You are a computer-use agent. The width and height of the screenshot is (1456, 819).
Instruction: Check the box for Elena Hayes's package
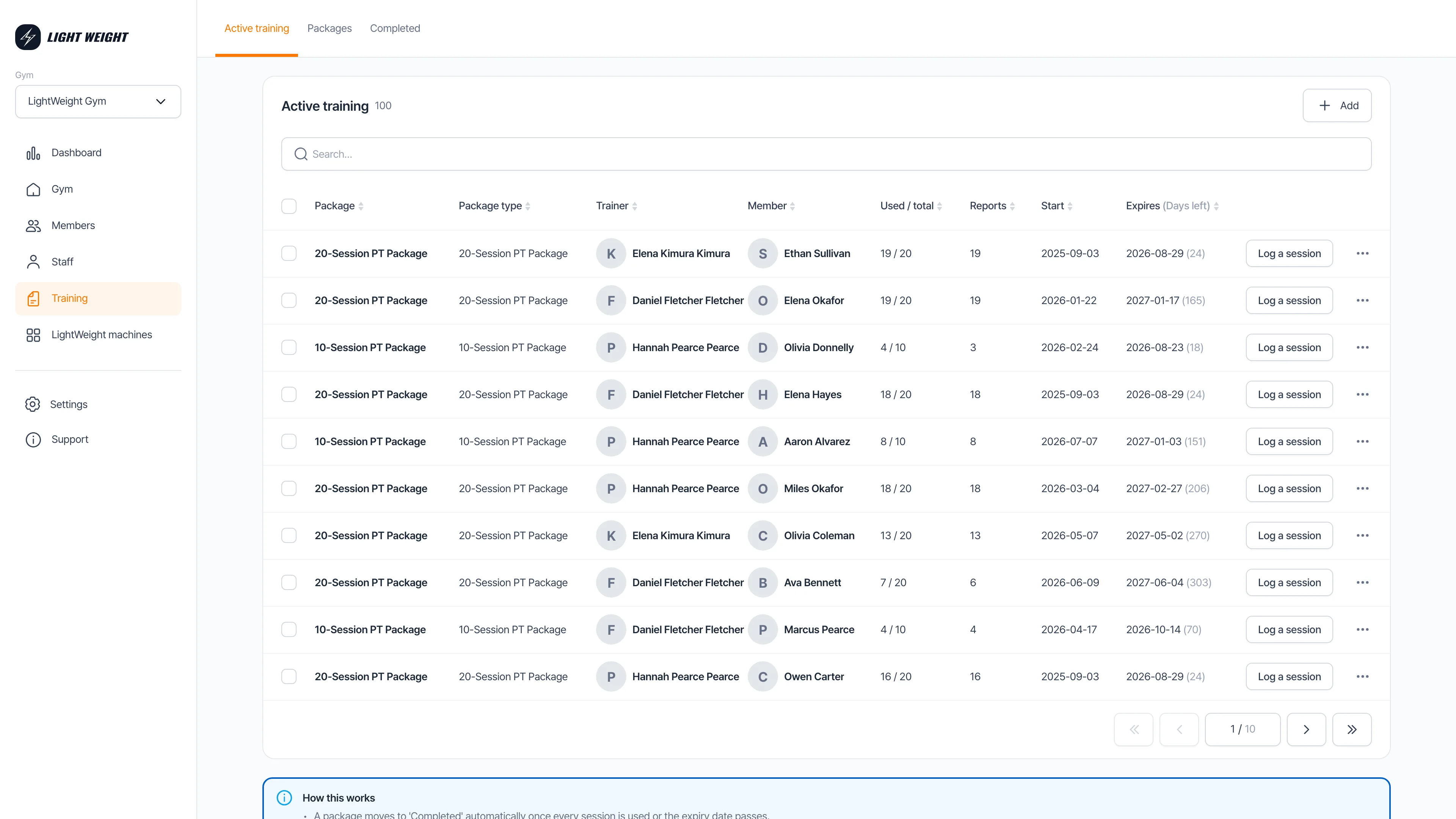coord(289,394)
